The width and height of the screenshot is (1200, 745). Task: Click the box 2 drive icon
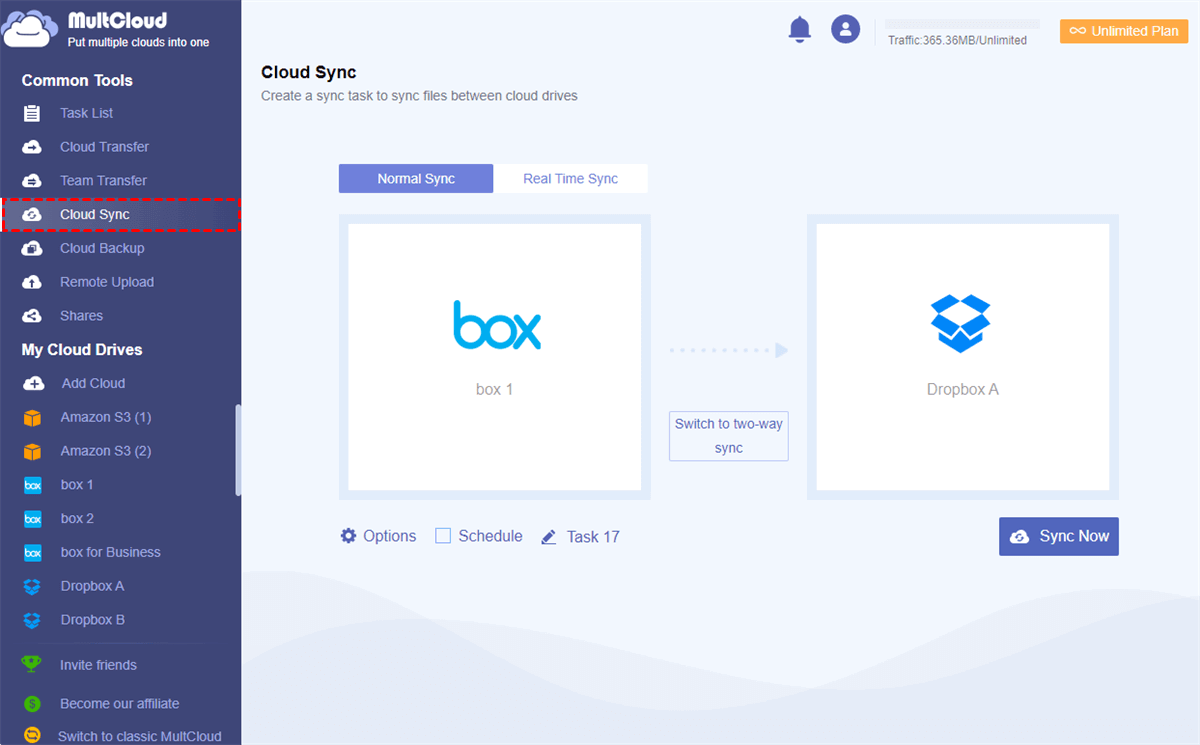click(x=32, y=519)
